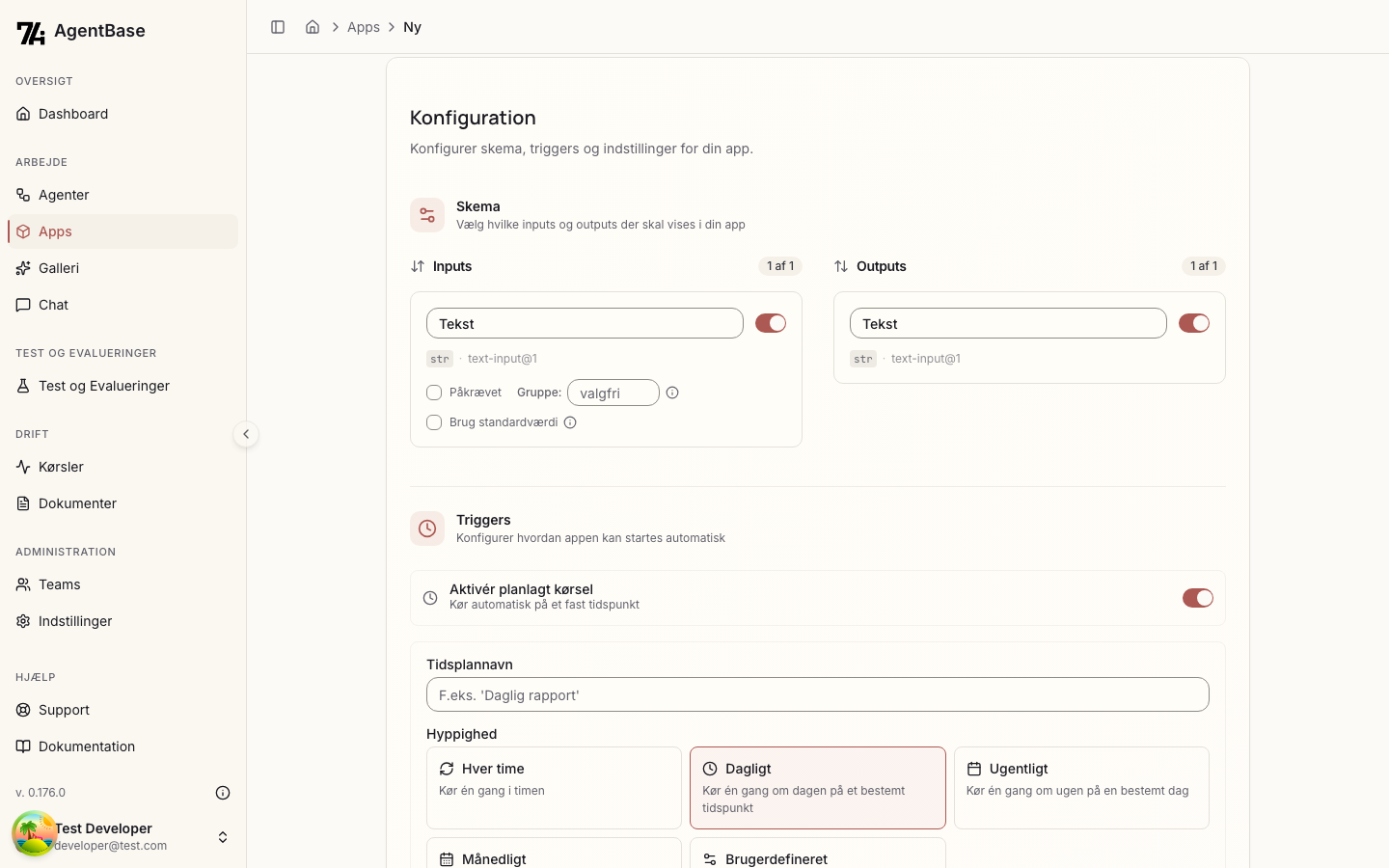The image size is (1389, 868).
Task: Click the 'Konfiguration' heading
Action: [473, 118]
